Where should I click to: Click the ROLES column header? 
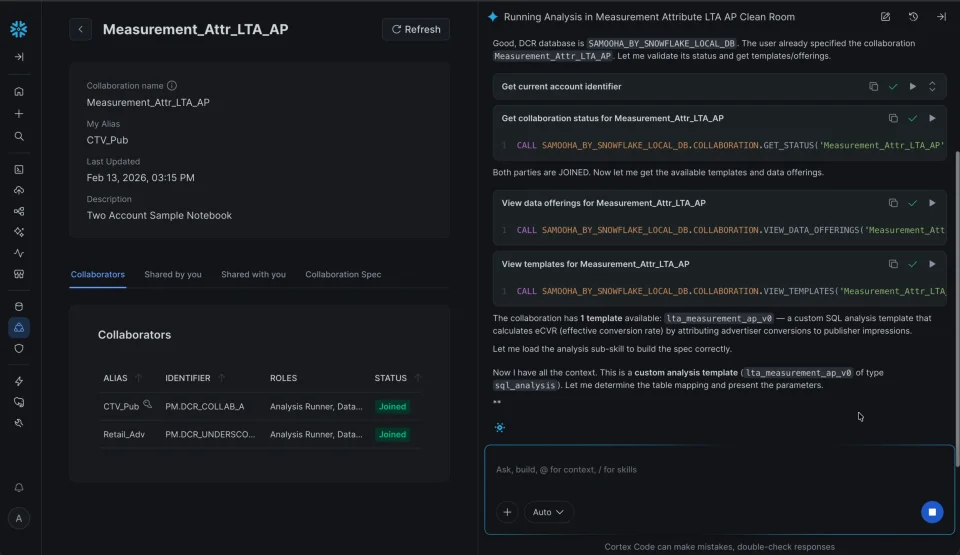pyautogui.click(x=283, y=378)
